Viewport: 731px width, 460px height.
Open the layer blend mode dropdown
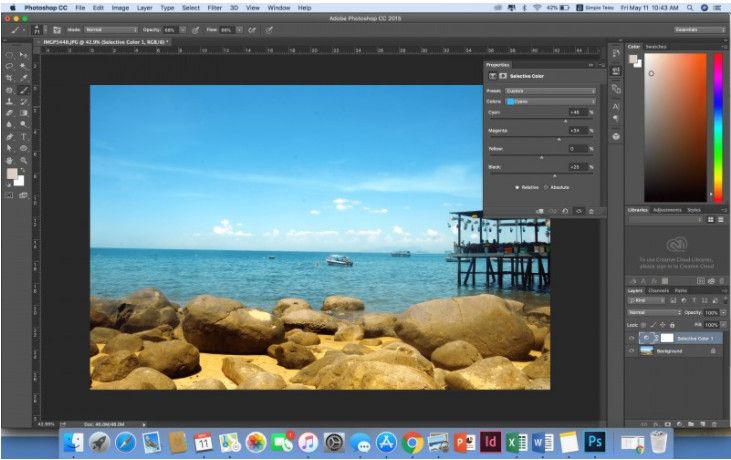654,312
